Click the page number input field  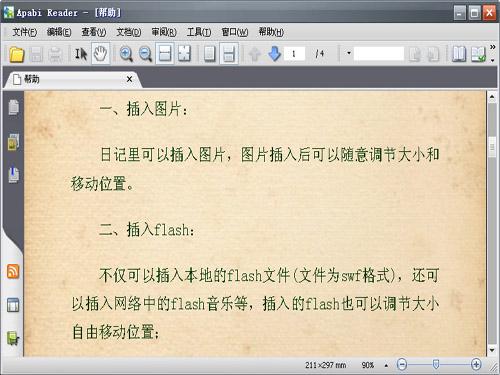(295, 54)
